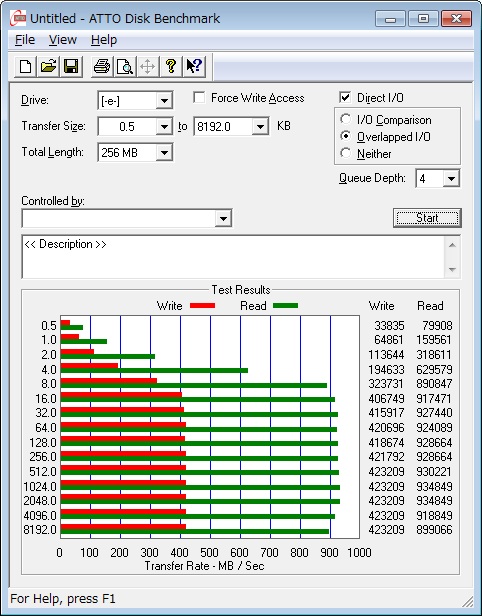
Task: Open a saved benchmark file icon
Action: tap(48, 66)
